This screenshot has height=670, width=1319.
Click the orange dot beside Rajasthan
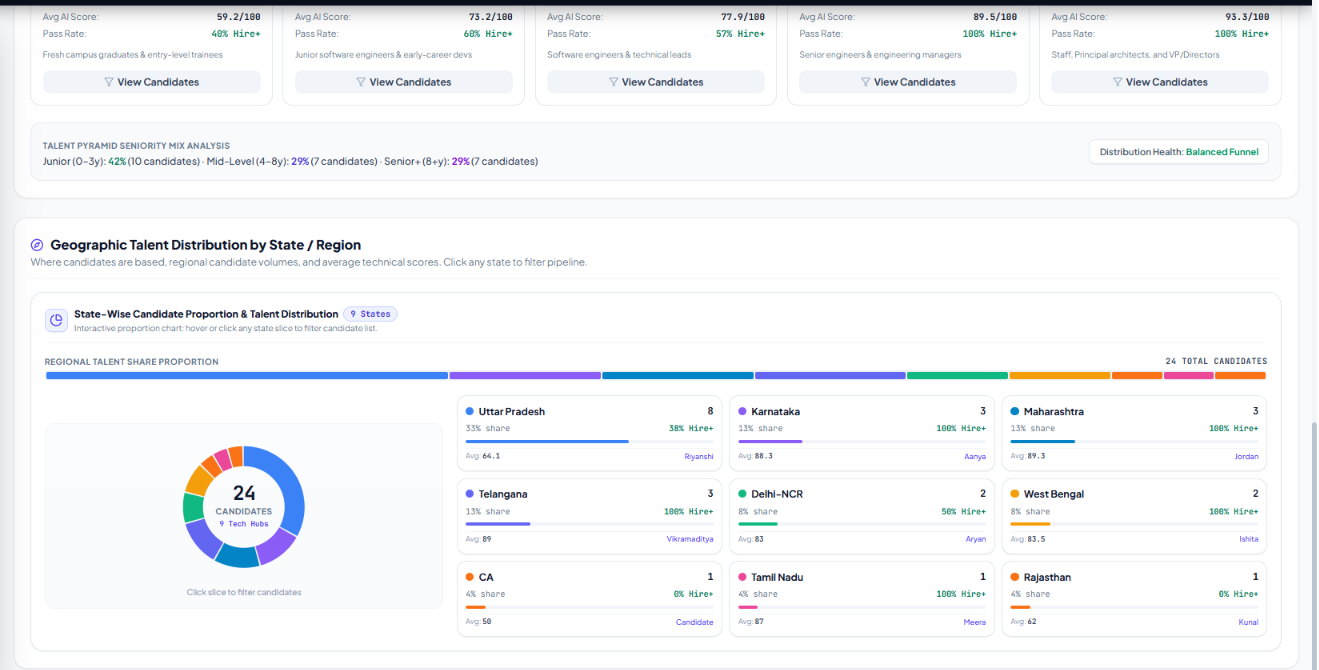click(x=1014, y=577)
